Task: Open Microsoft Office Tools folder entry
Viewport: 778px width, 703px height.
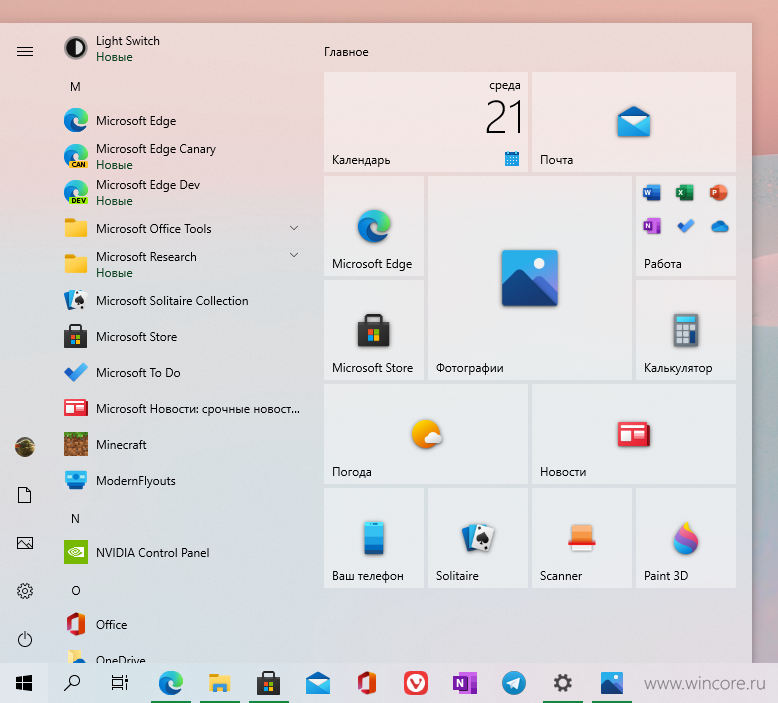Action: point(183,229)
